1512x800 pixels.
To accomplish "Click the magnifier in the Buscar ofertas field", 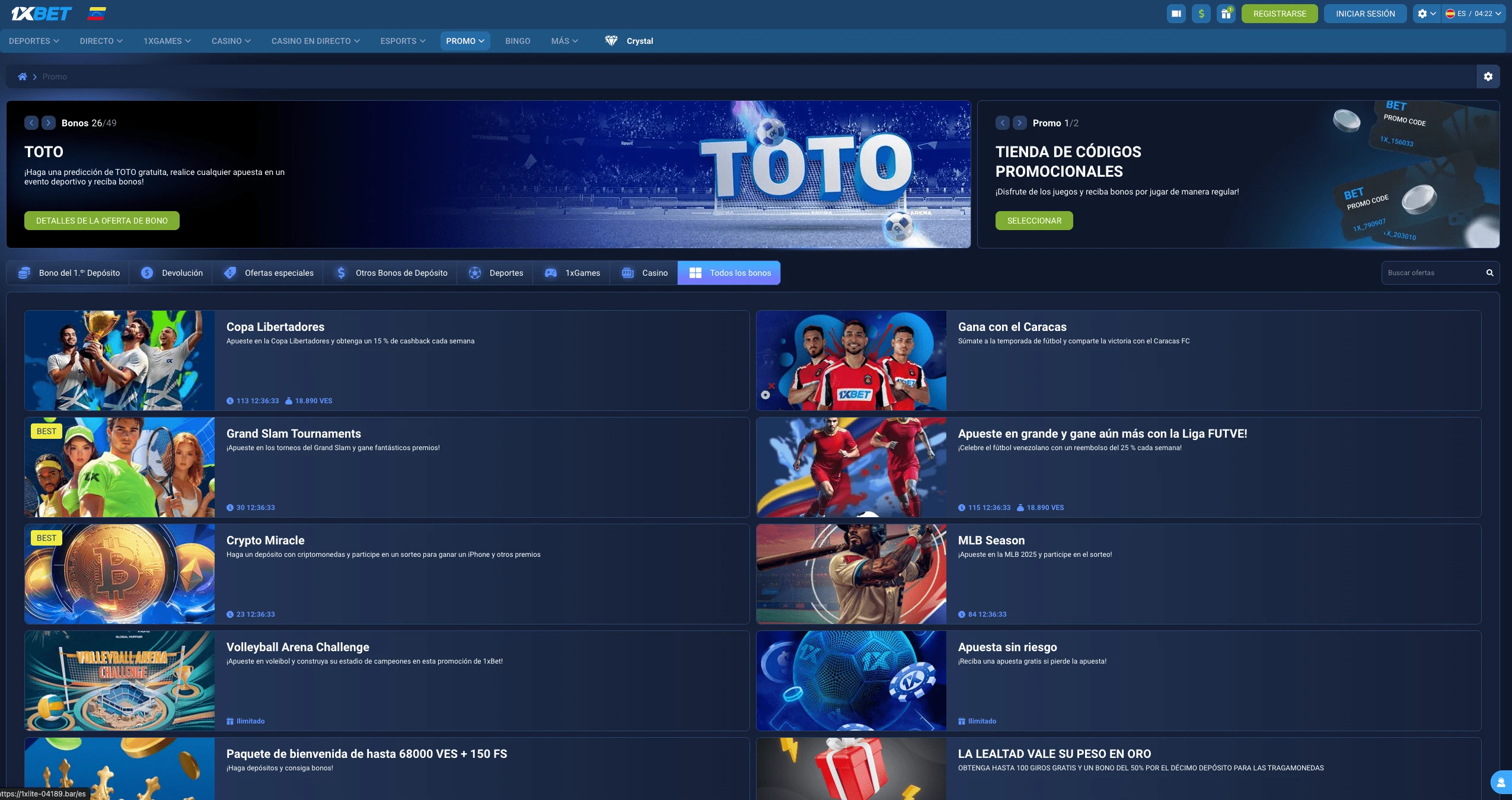I will coord(1489,273).
